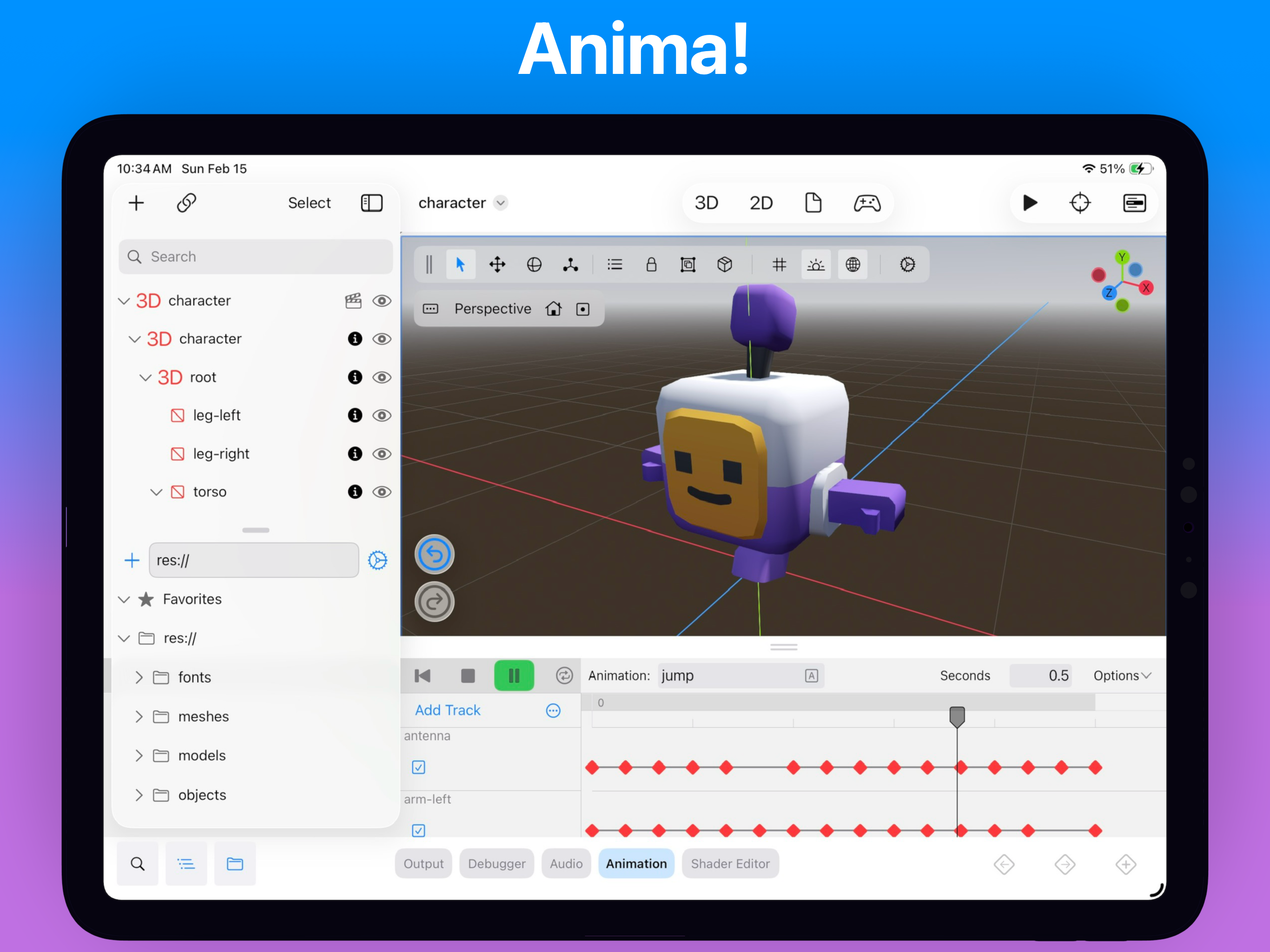Toggle the preview environment globe
The image size is (1270, 952).
click(x=853, y=264)
